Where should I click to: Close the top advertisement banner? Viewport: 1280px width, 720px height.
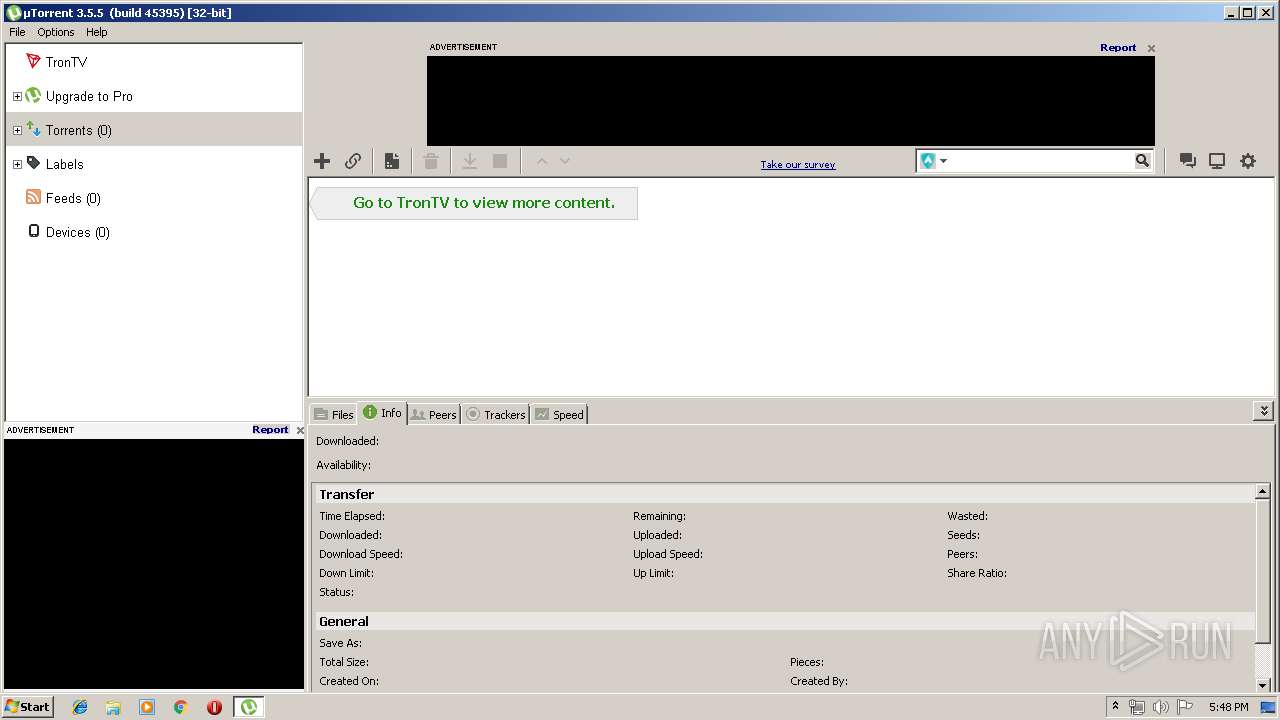click(1151, 48)
